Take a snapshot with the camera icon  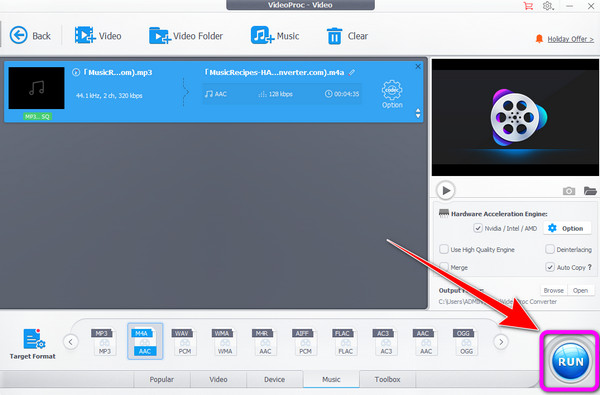pyautogui.click(x=569, y=191)
